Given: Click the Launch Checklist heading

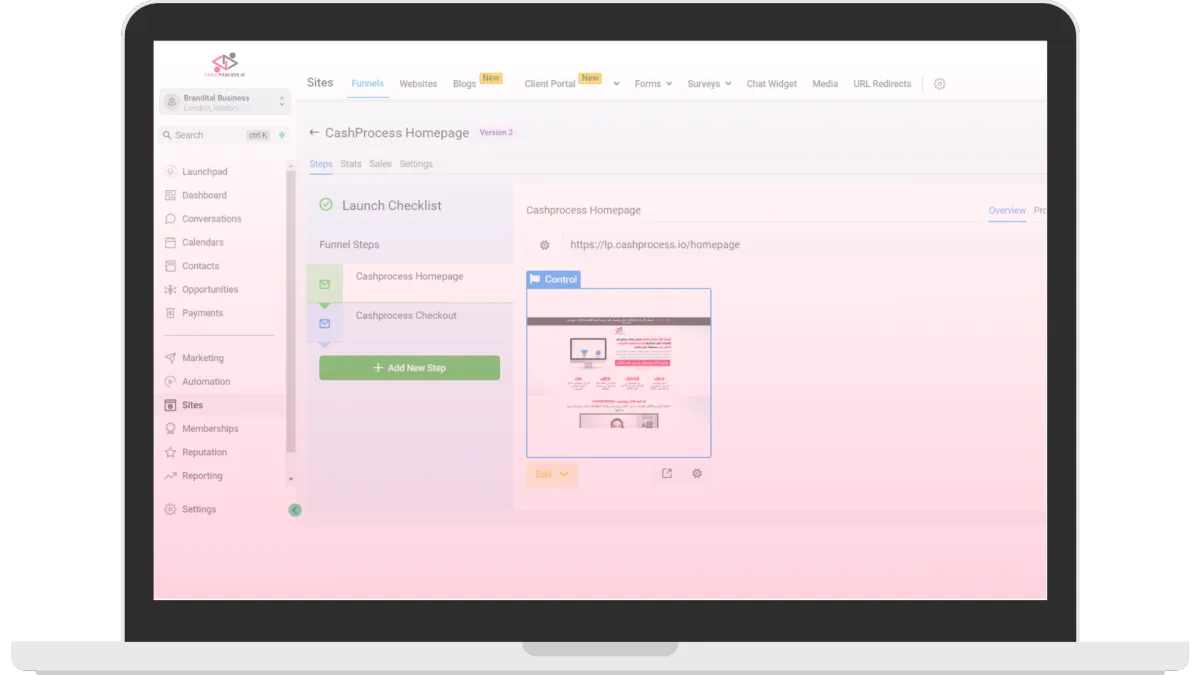Looking at the screenshot, I should pyautogui.click(x=391, y=205).
